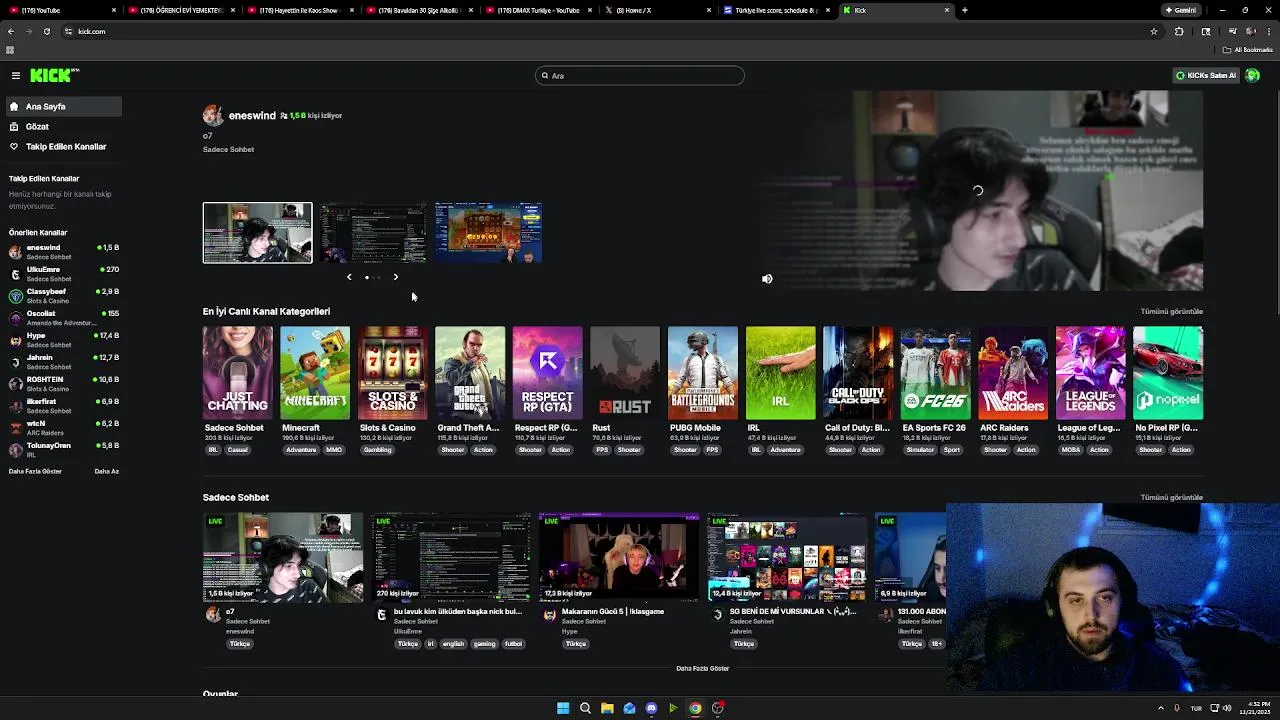Image resolution: width=1280 pixels, height=720 pixels.
Task: Open ilkerfirat channel in recommended list
Action: [63, 406]
